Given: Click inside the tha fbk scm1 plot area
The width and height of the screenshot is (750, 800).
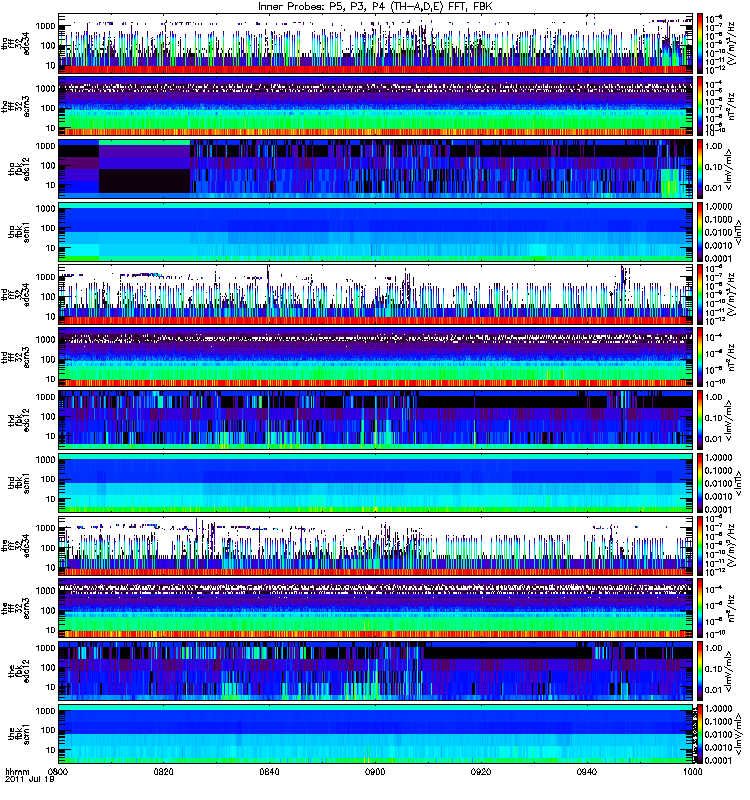Looking at the screenshot, I should [375, 232].
